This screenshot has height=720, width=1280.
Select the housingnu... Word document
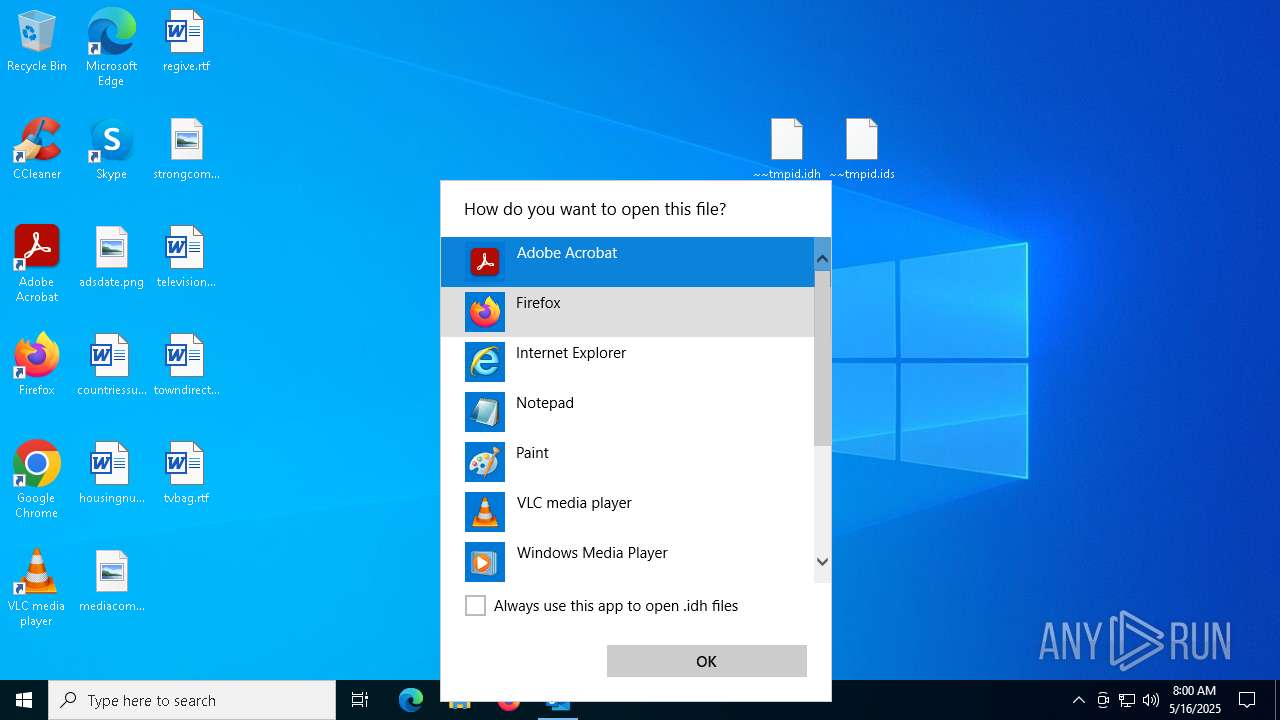[111, 474]
